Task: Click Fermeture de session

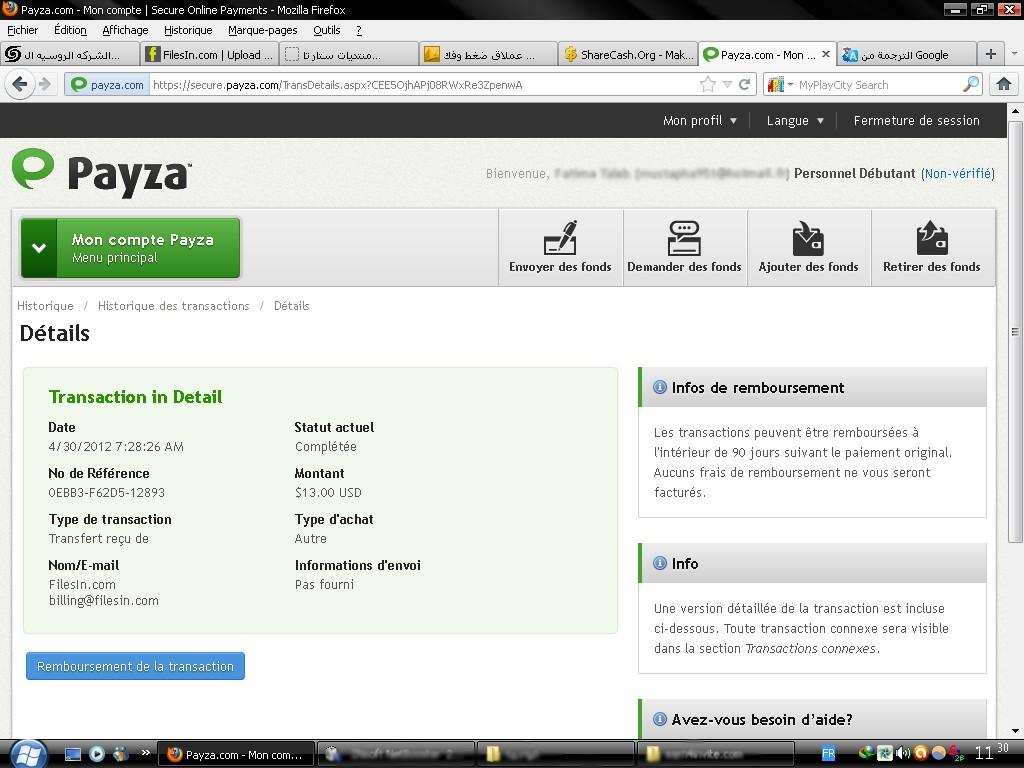Action: 916,120
